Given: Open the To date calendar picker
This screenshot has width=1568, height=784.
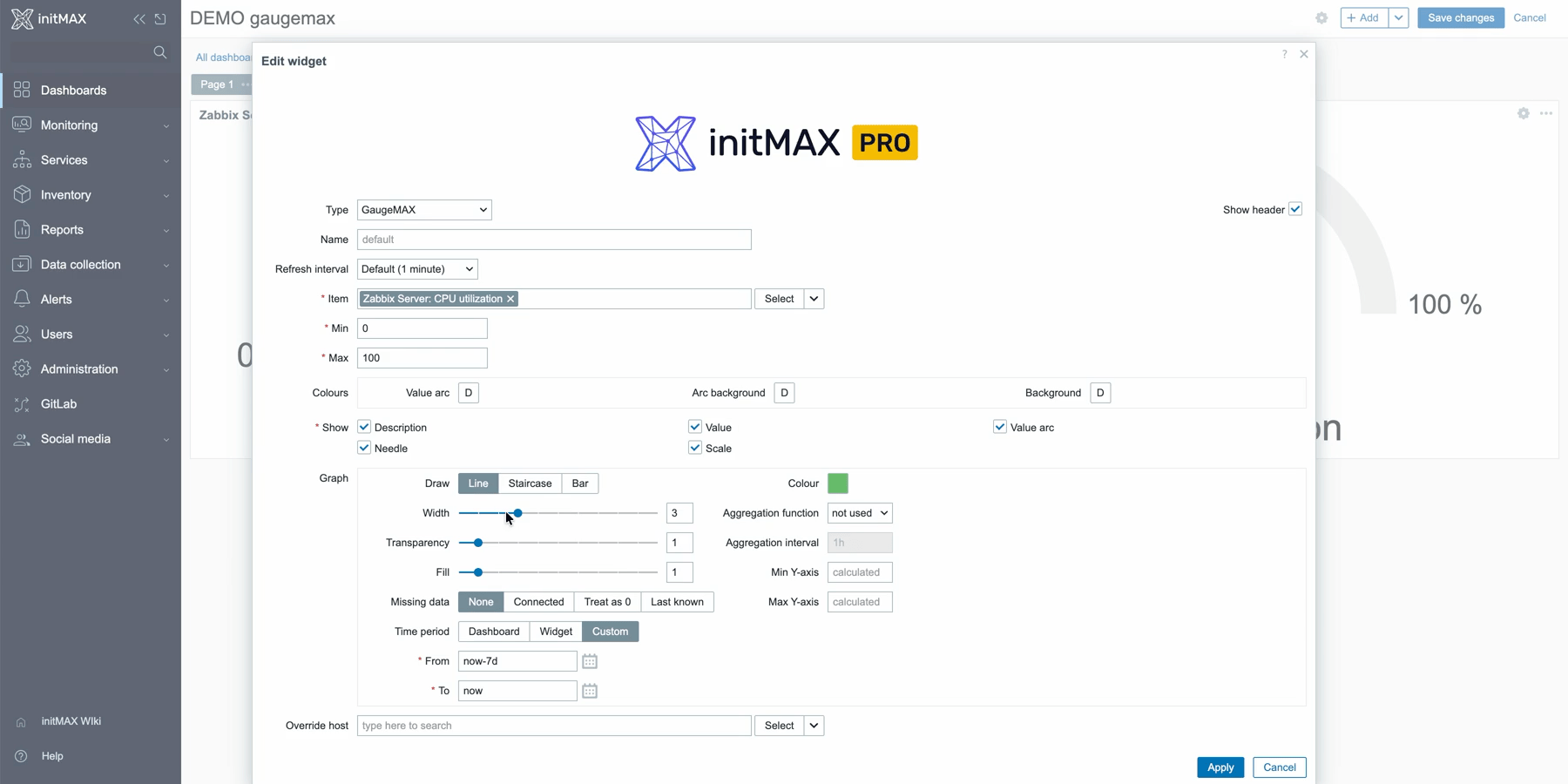Looking at the screenshot, I should point(590,691).
